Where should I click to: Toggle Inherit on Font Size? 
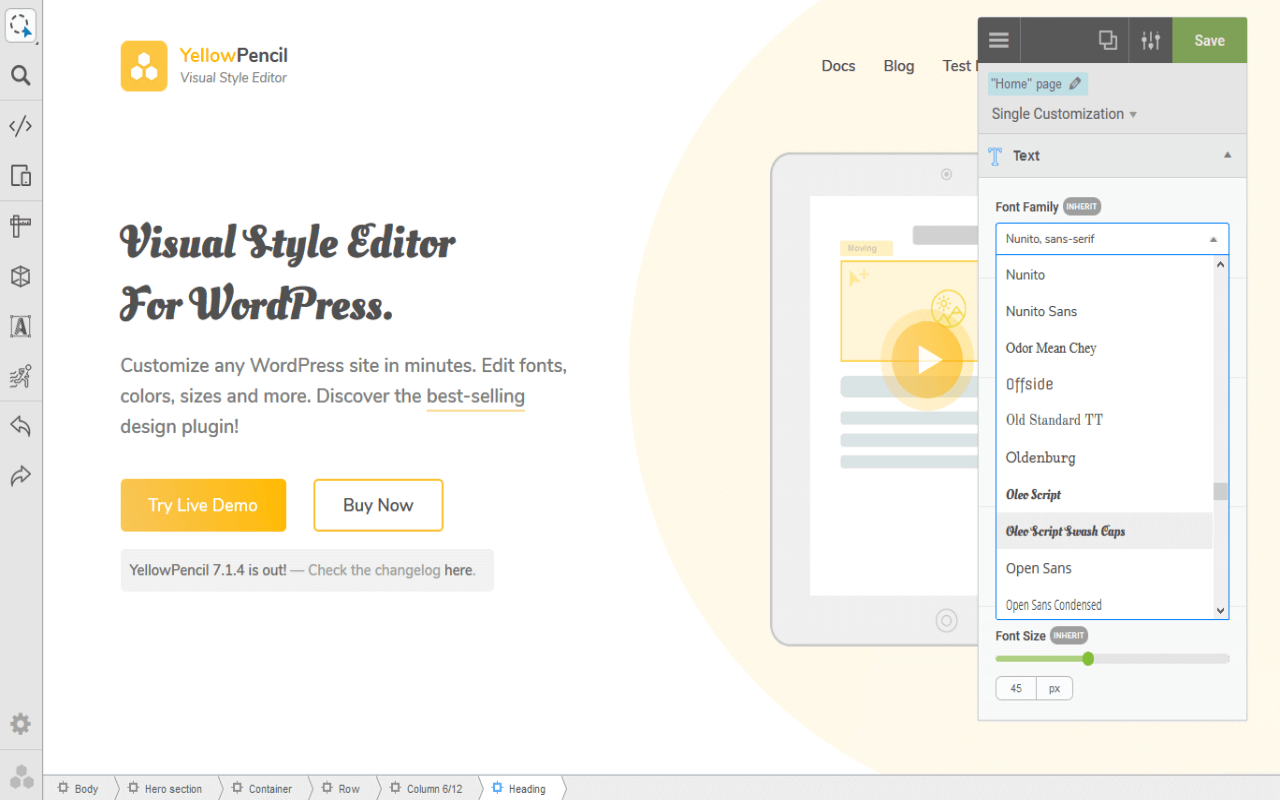1069,635
